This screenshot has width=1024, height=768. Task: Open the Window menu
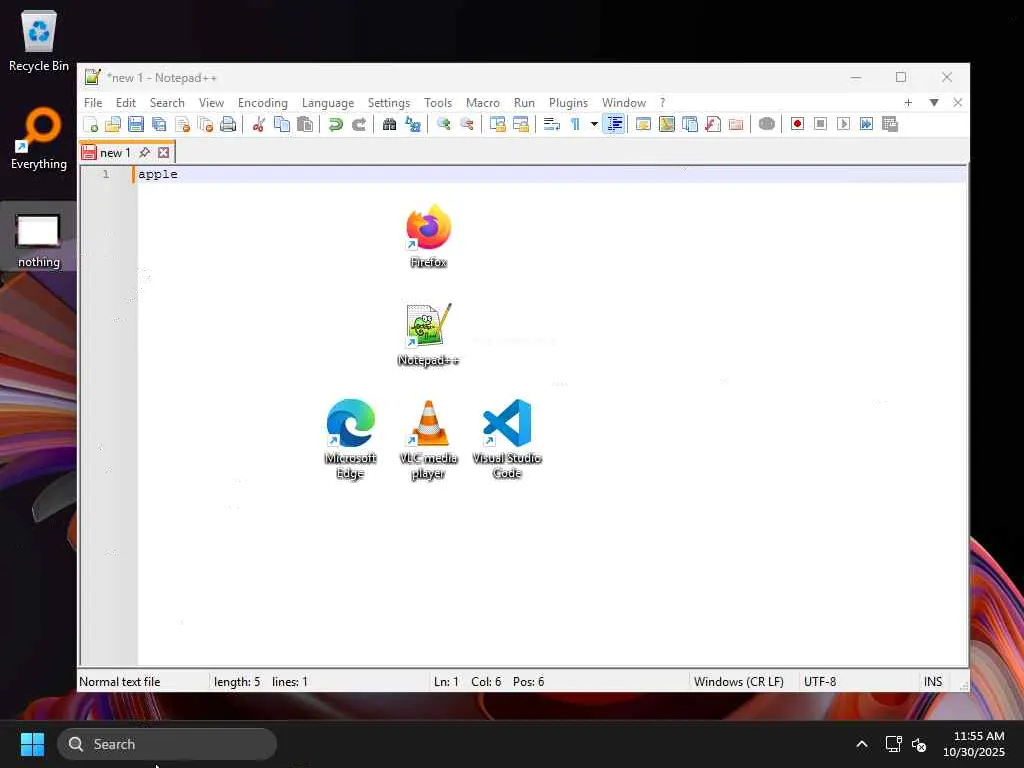pyautogui.click(x=624, y=103)
